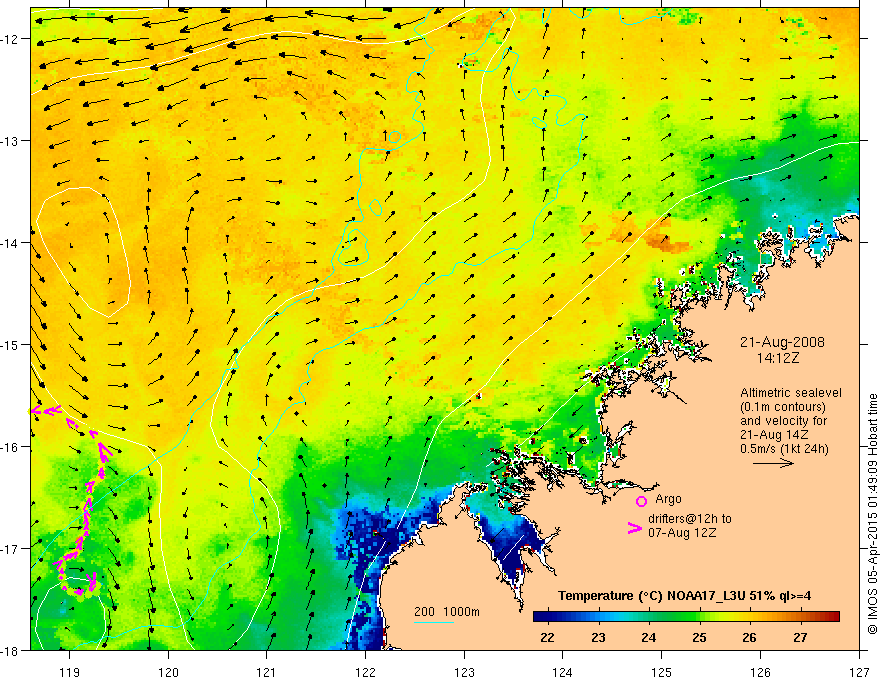The image size is (880, 680).
Task: Click the 'and velocity for' legend line
Action: click(783, 421)
